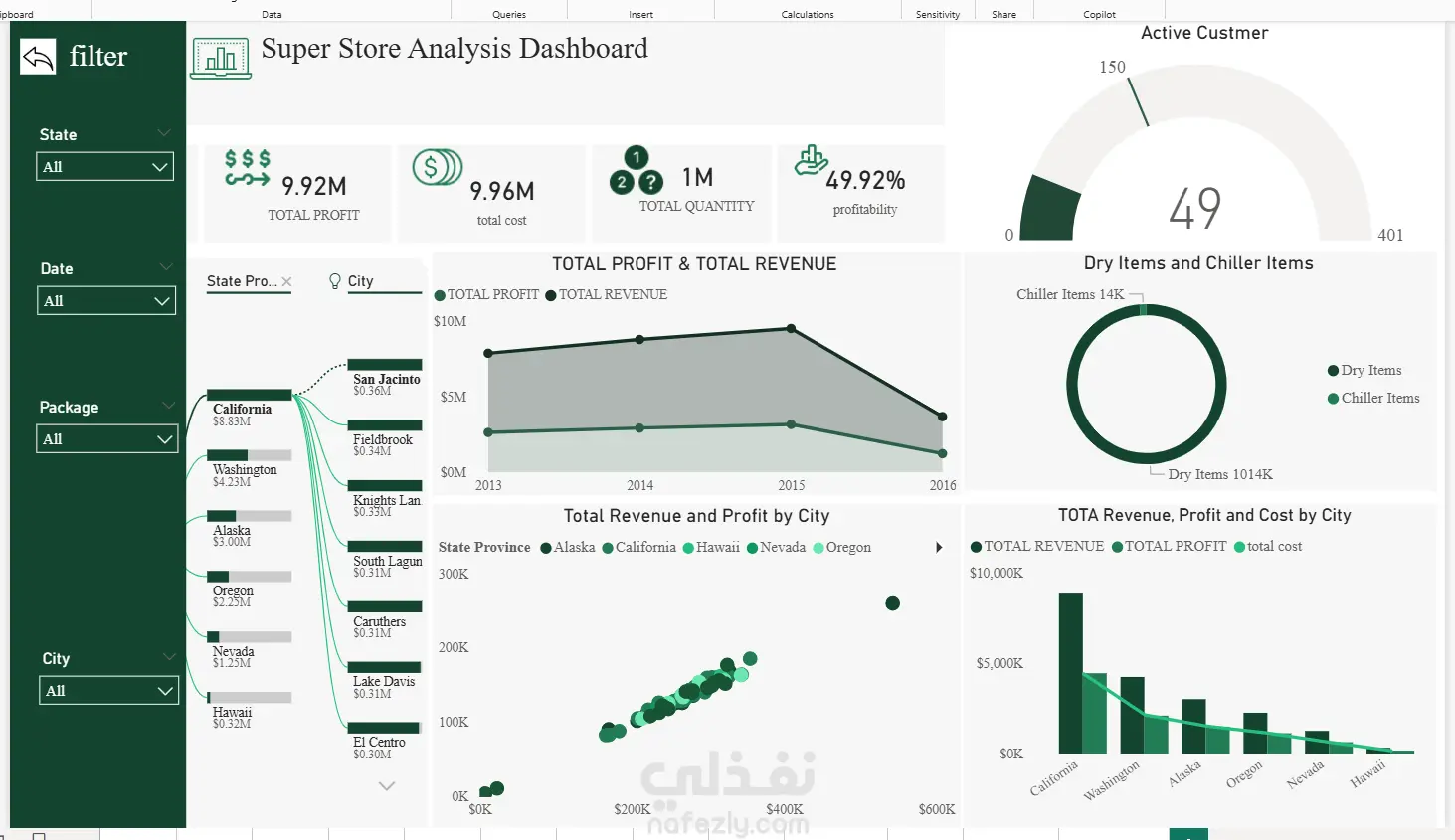Screen dimensions: 1455x840
Task: Expand more cities with the down chevron
Action: [x=387, y=786]
